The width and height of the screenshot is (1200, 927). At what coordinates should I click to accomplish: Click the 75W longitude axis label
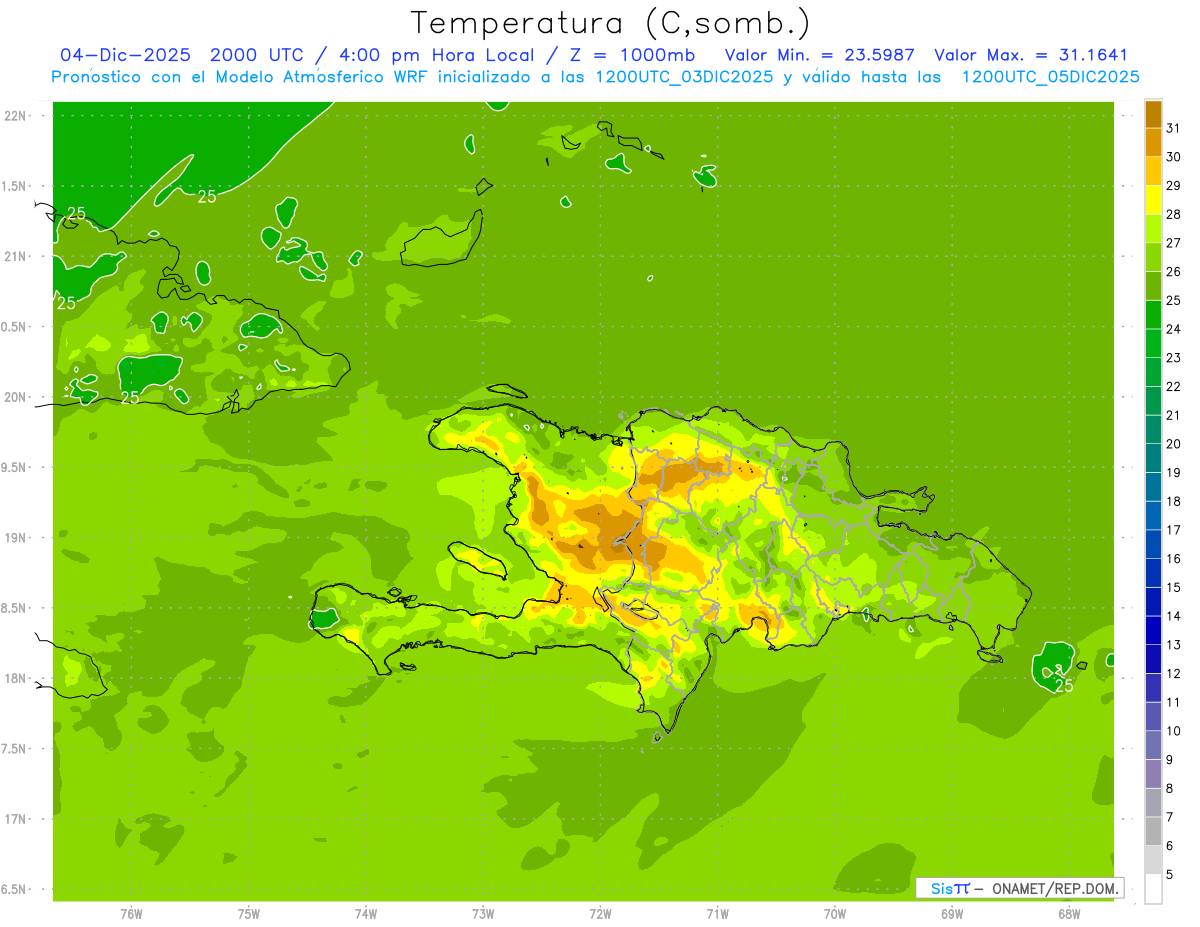pos(248,913)
